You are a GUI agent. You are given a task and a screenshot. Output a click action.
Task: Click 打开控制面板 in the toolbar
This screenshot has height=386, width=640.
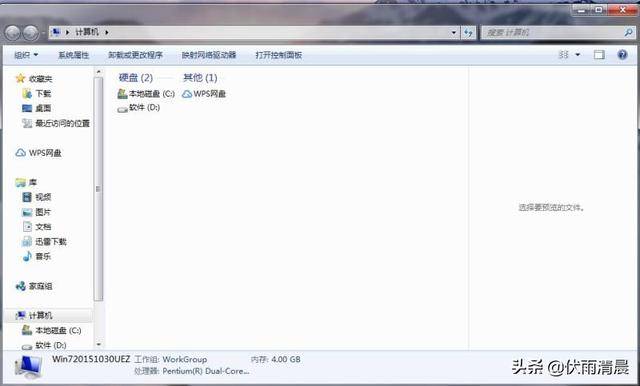point(279,55)
